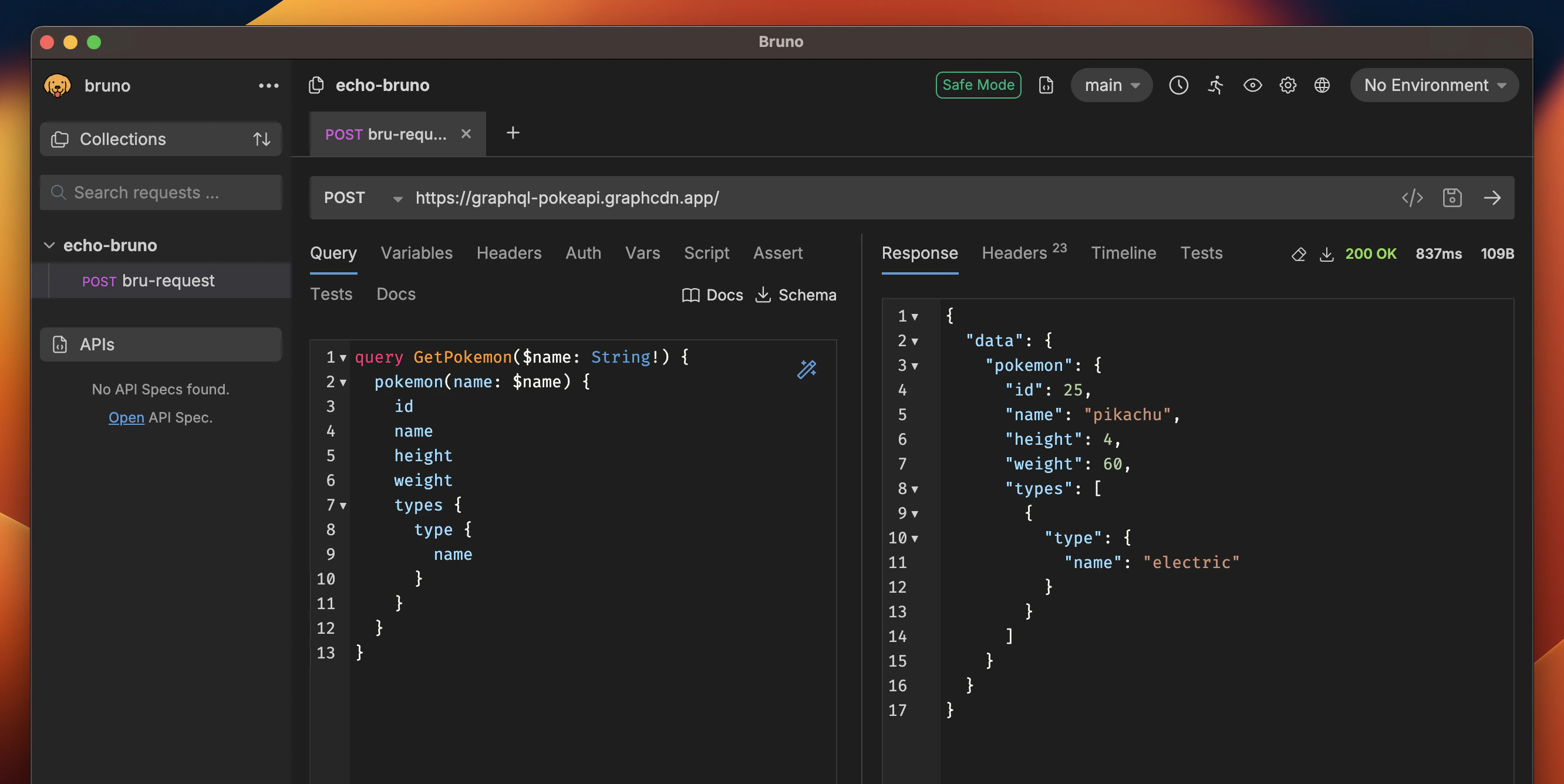Clear the response with the eraser icon
The width and height of the screenshot is (1564, 784).
[1299, 254]
